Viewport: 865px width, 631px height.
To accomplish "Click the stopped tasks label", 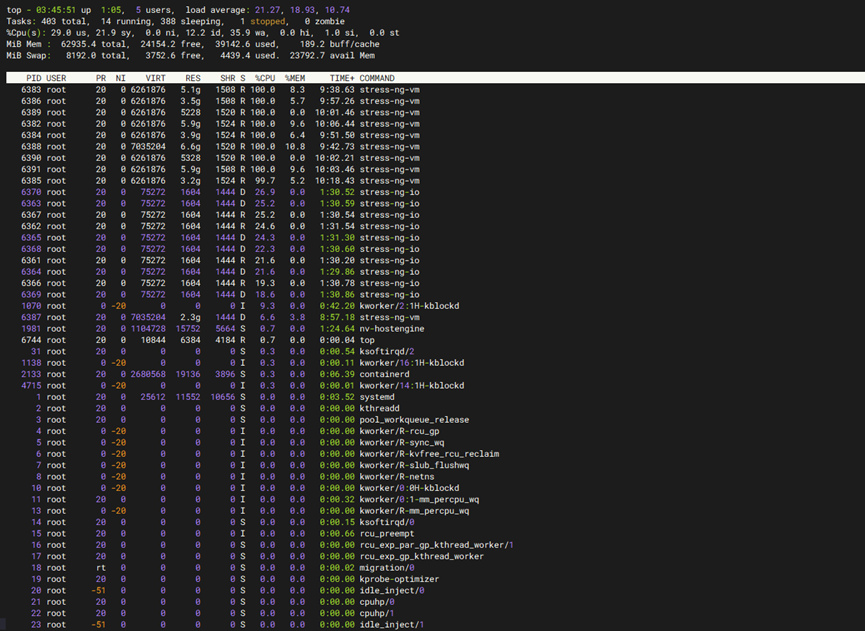I will (x=268, y=21).
